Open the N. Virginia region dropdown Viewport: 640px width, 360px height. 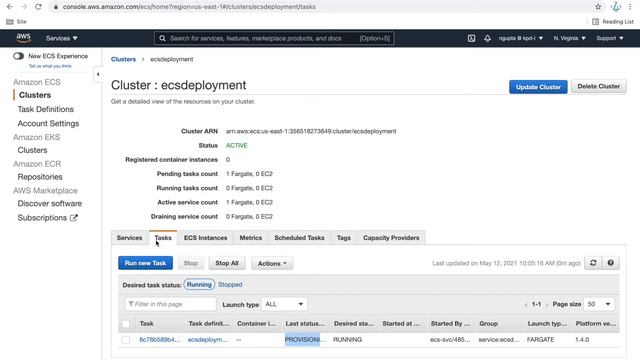pos(569,38)
